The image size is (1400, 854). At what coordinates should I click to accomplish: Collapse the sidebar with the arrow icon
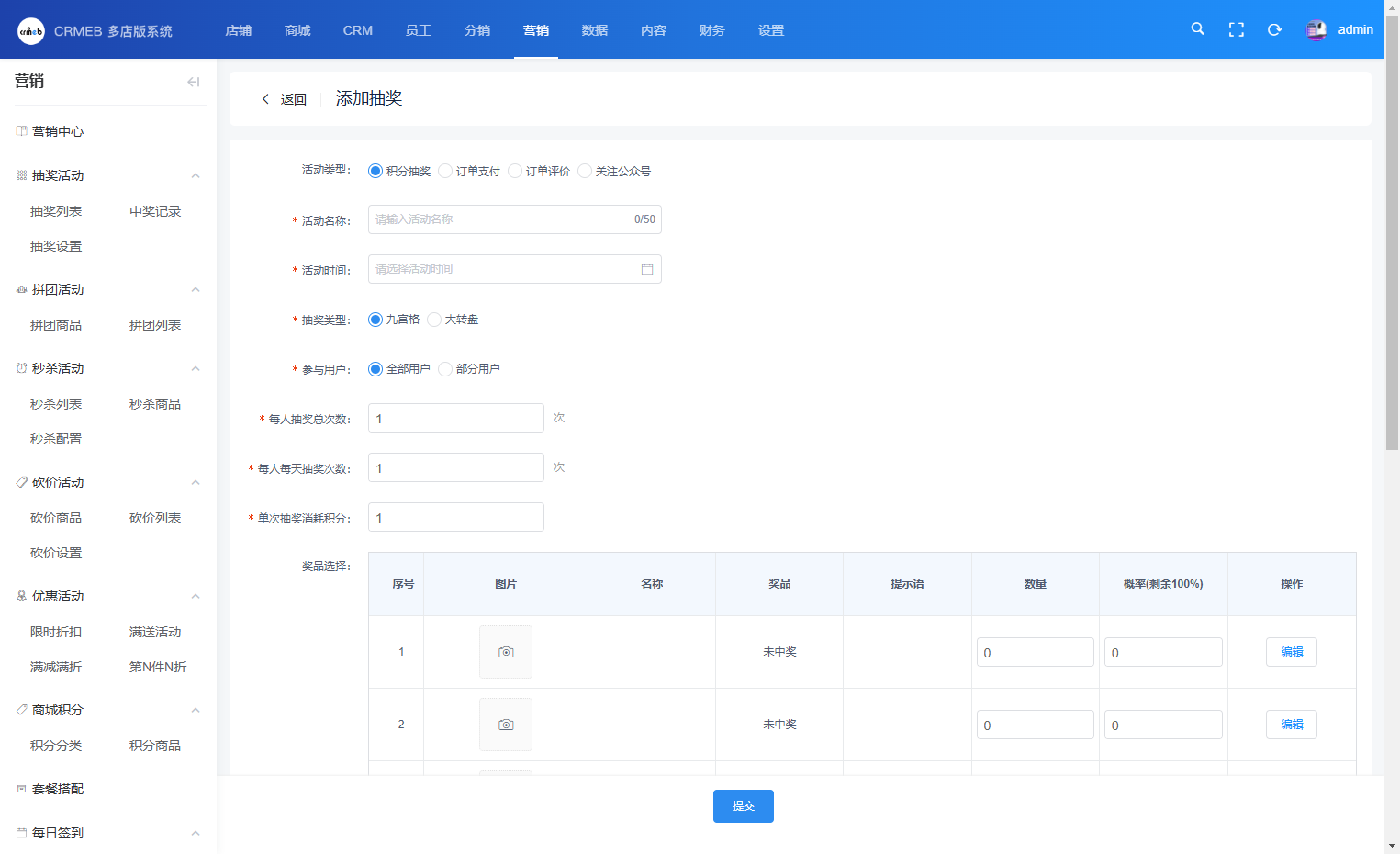pos(193,82)
